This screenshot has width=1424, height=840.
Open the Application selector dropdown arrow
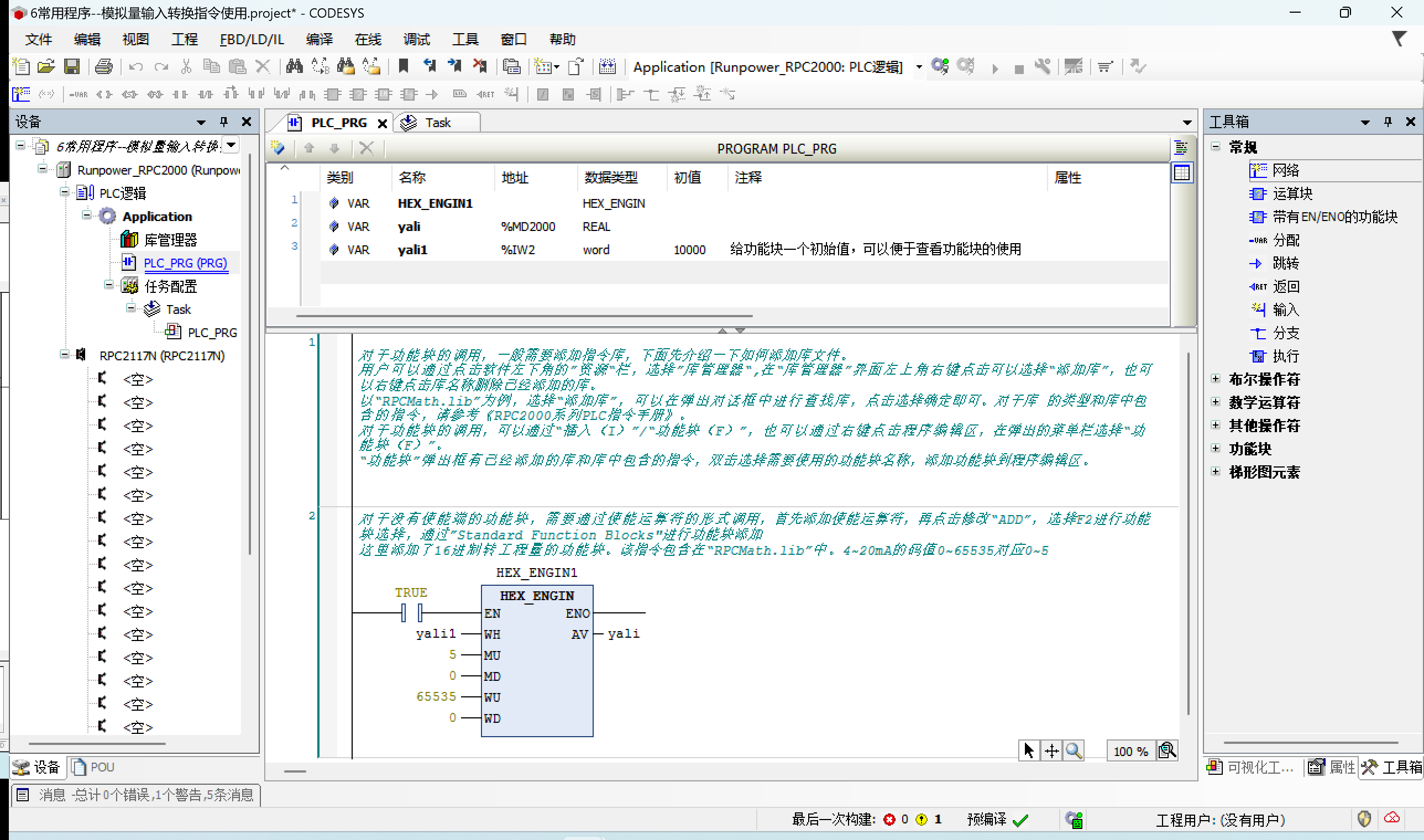(x=919, y=67)
